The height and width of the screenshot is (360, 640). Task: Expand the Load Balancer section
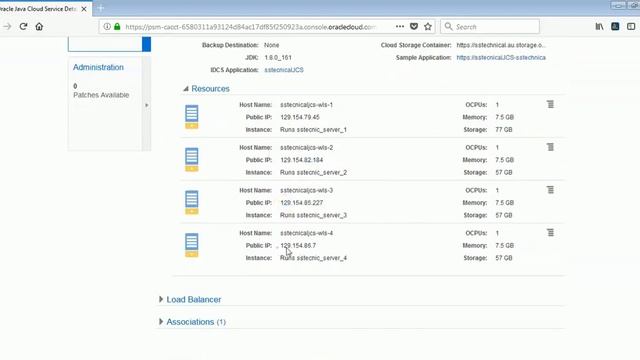coord(161,299)
